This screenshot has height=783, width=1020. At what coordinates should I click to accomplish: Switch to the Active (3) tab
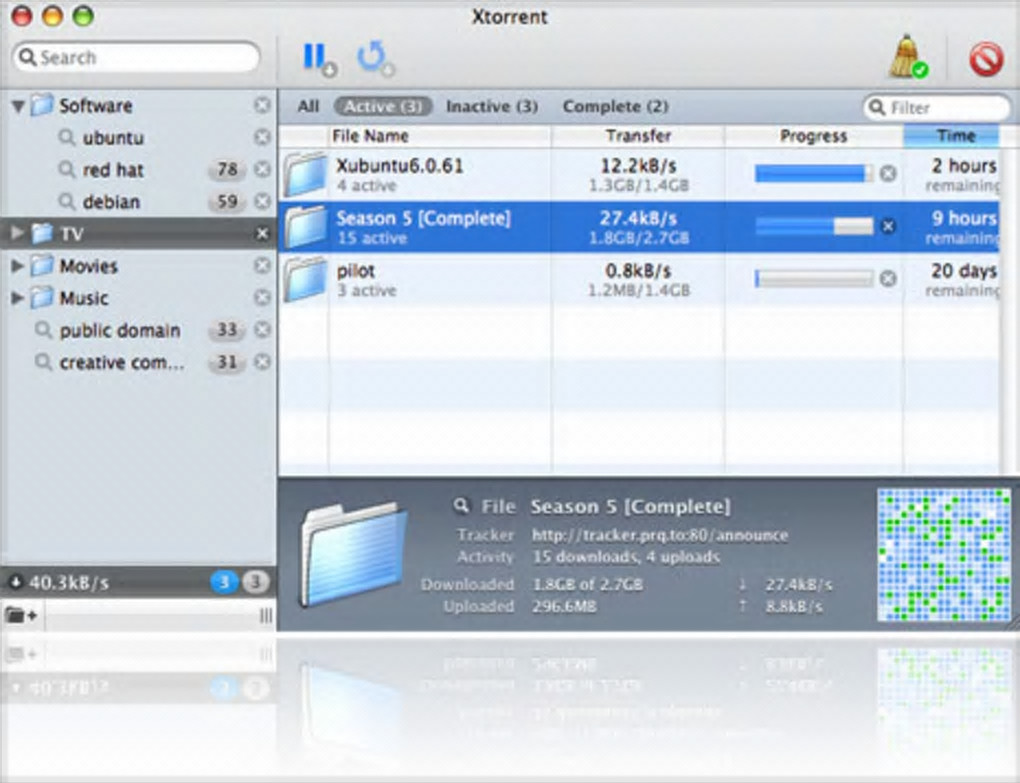[383, 106]
